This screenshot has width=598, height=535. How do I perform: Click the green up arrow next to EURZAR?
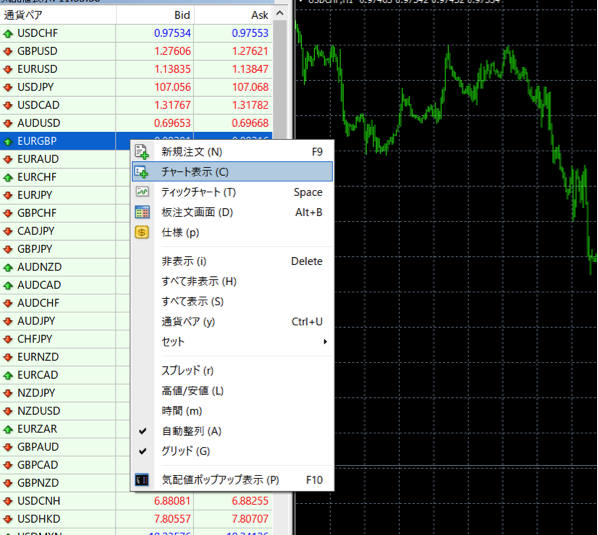(x=8, y=430)
